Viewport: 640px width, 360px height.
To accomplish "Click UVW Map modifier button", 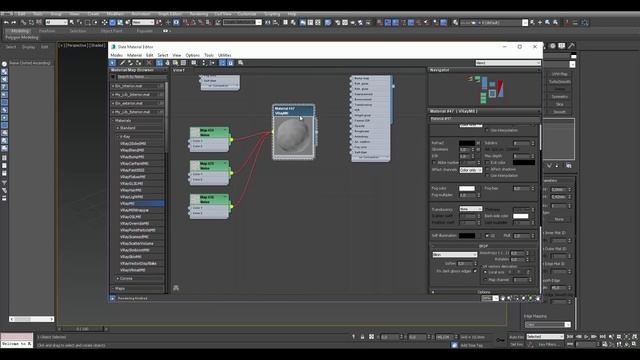I will pos(560,74).
